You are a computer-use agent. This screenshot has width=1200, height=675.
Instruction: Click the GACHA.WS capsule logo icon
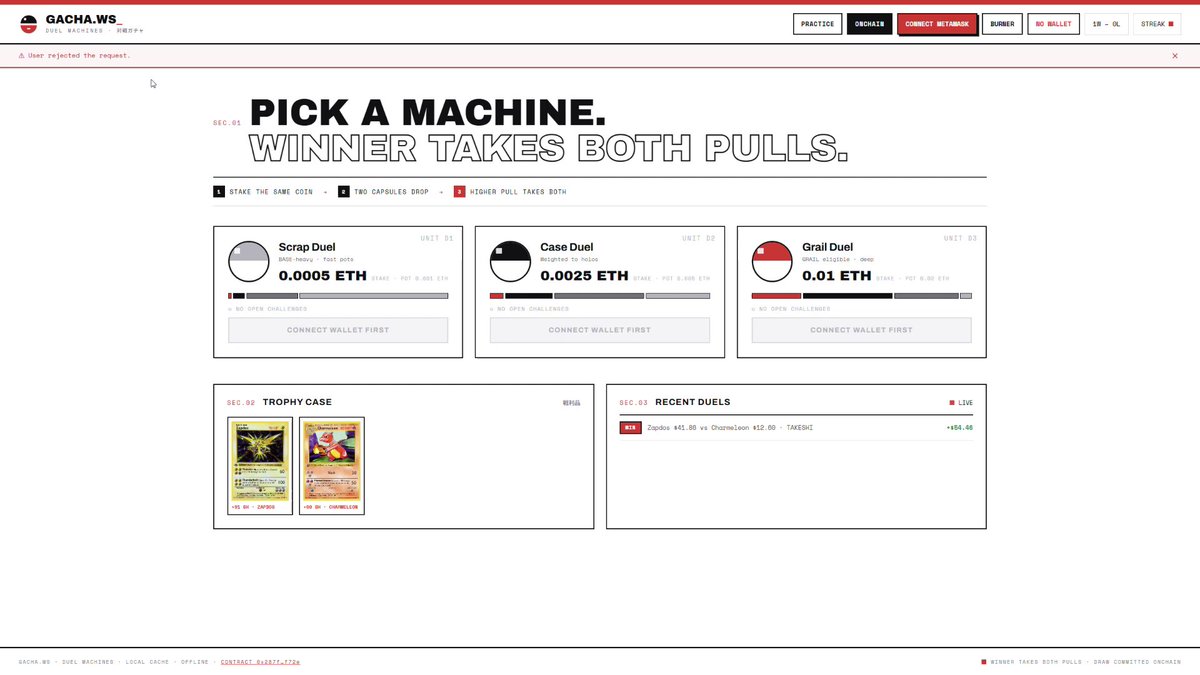tap(29, 23)
